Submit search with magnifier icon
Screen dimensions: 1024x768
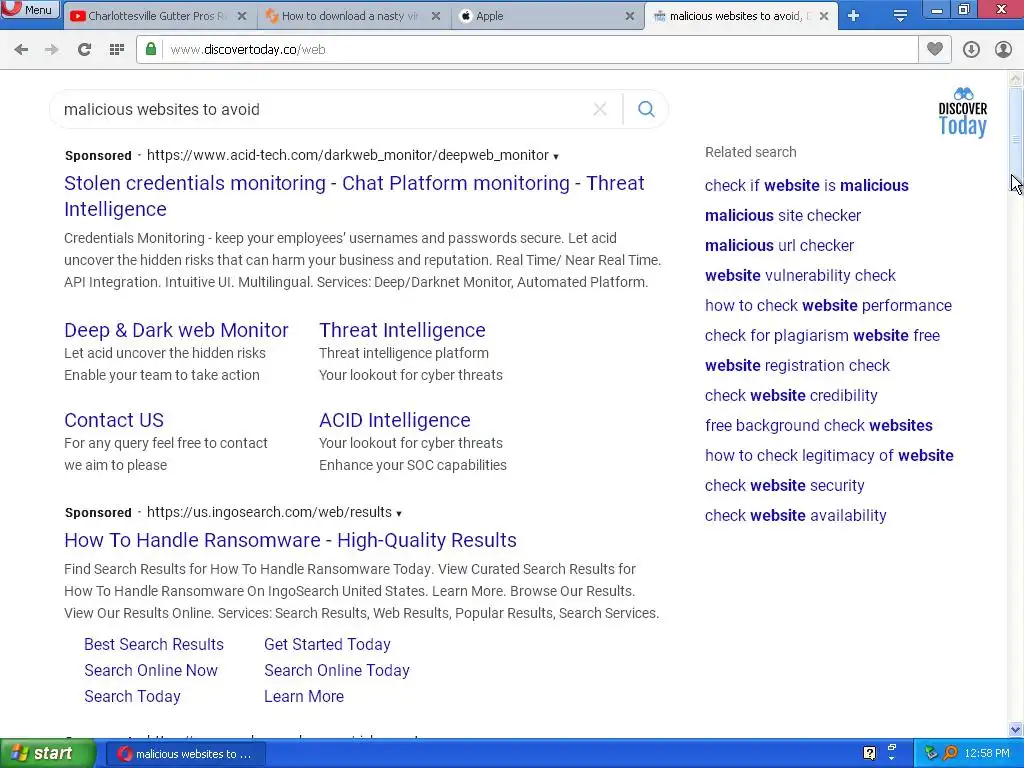pos(646,109)
